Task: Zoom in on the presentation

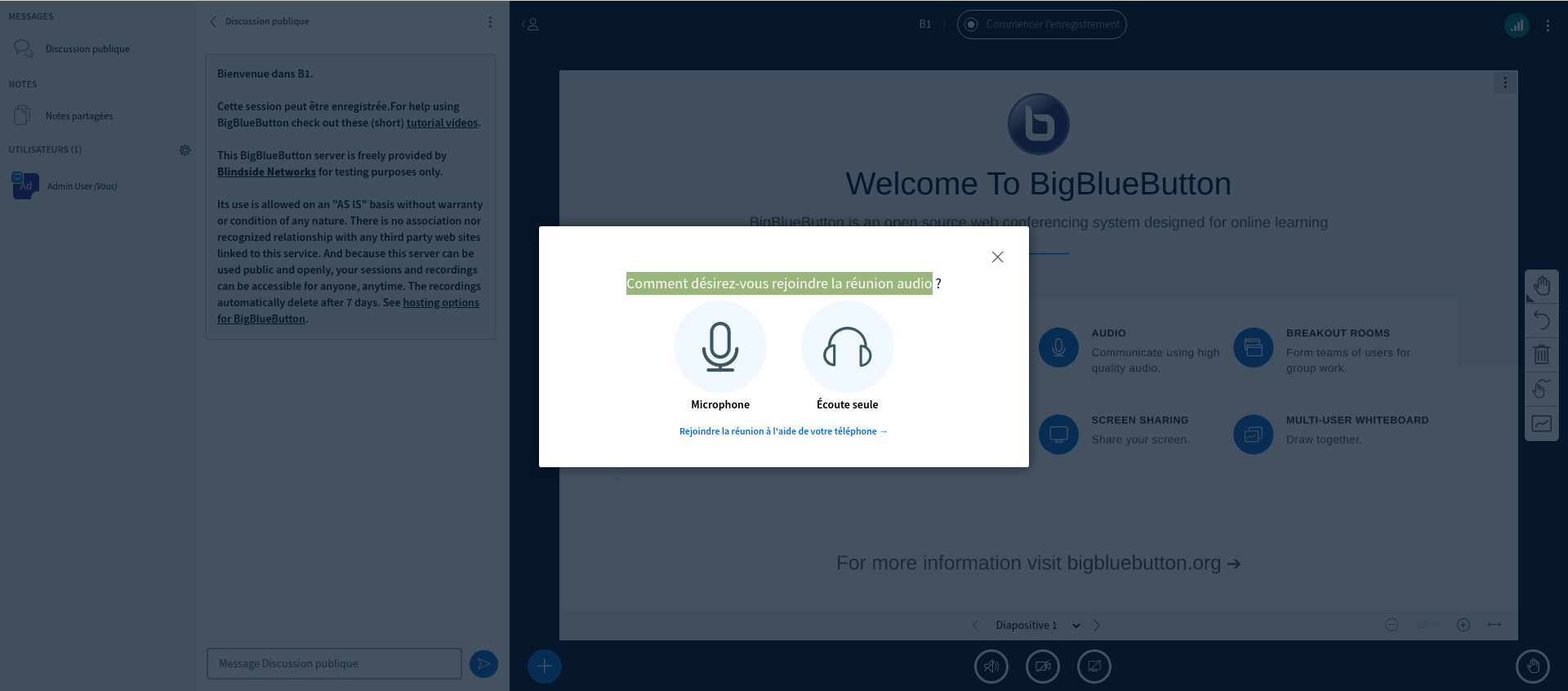Action: click(x=1463, y=625)
